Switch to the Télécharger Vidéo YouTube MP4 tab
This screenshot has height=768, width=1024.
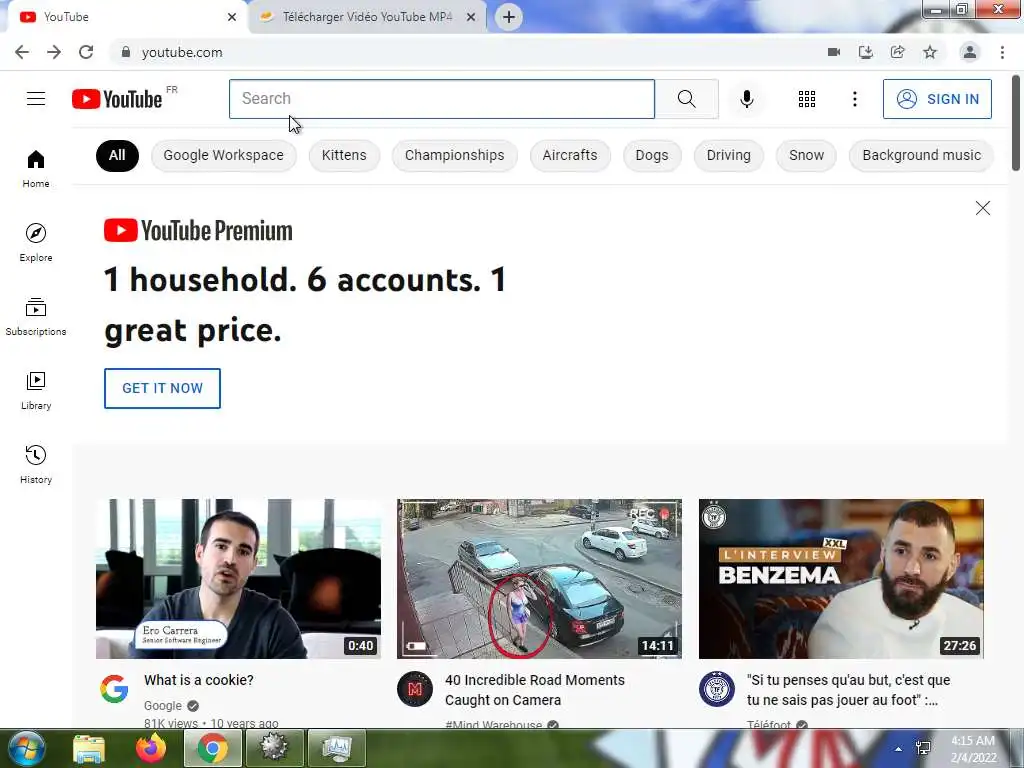[x=368, y=17]
